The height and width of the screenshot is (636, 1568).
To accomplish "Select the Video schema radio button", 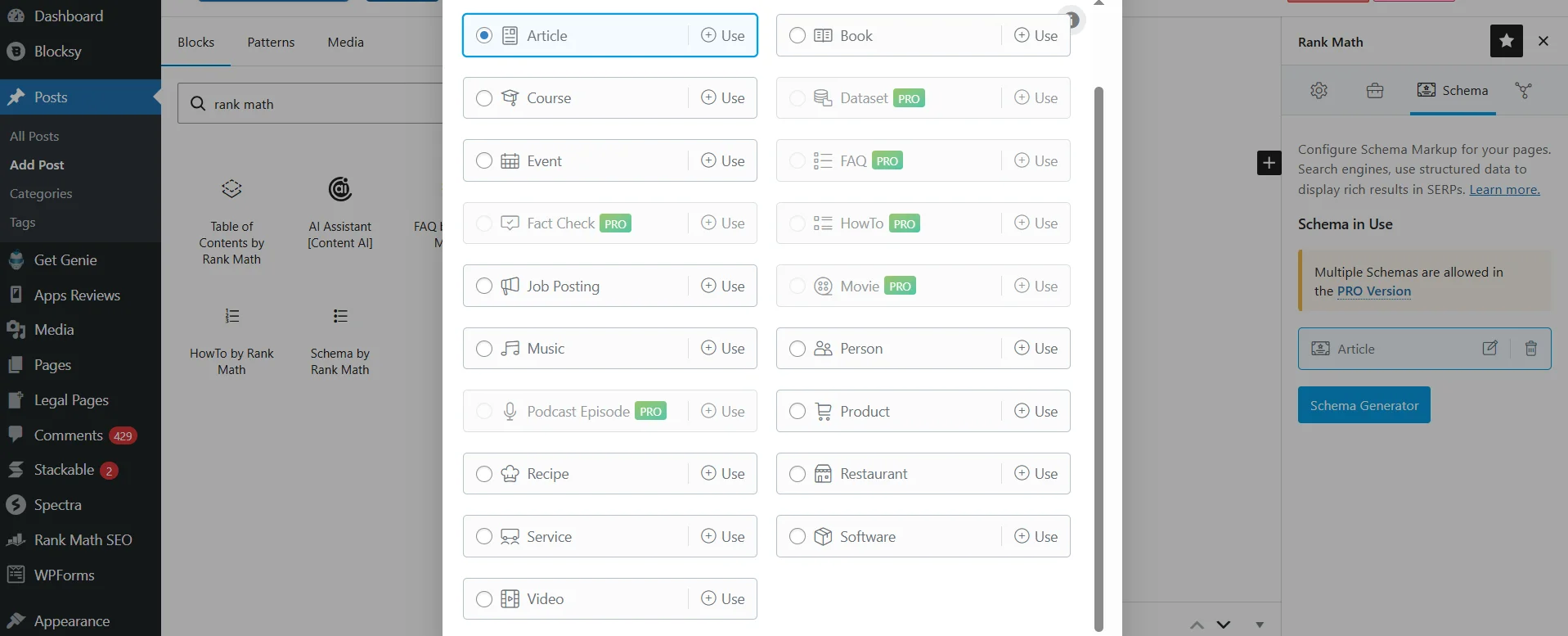I will 484,599.
